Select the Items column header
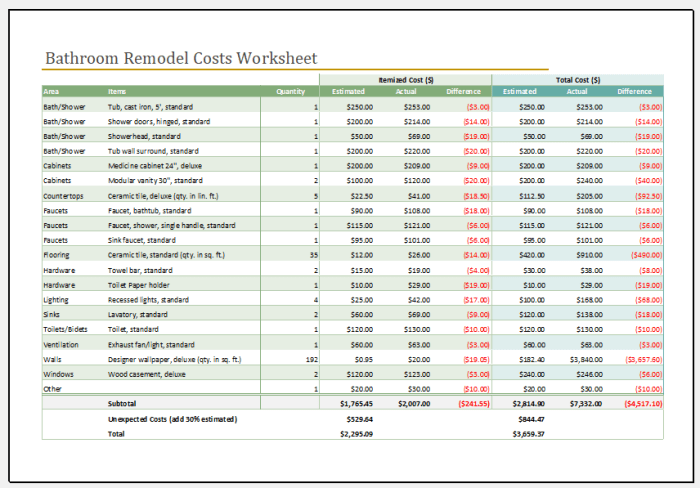 coord(118,91)
